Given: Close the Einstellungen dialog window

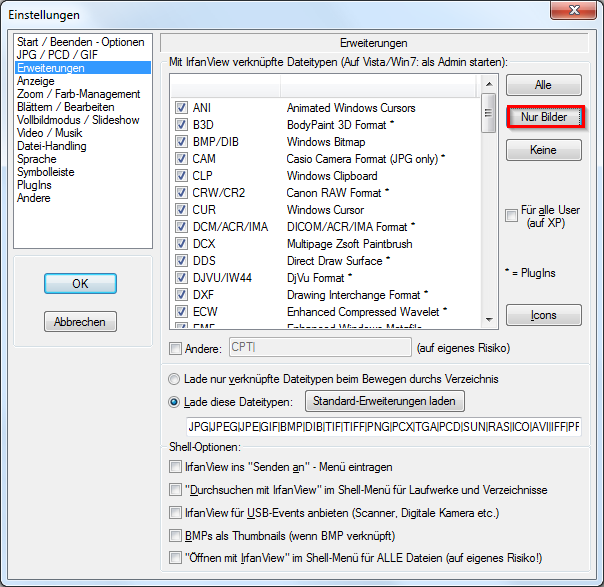Looking at the screenshot, I should 574,10.
